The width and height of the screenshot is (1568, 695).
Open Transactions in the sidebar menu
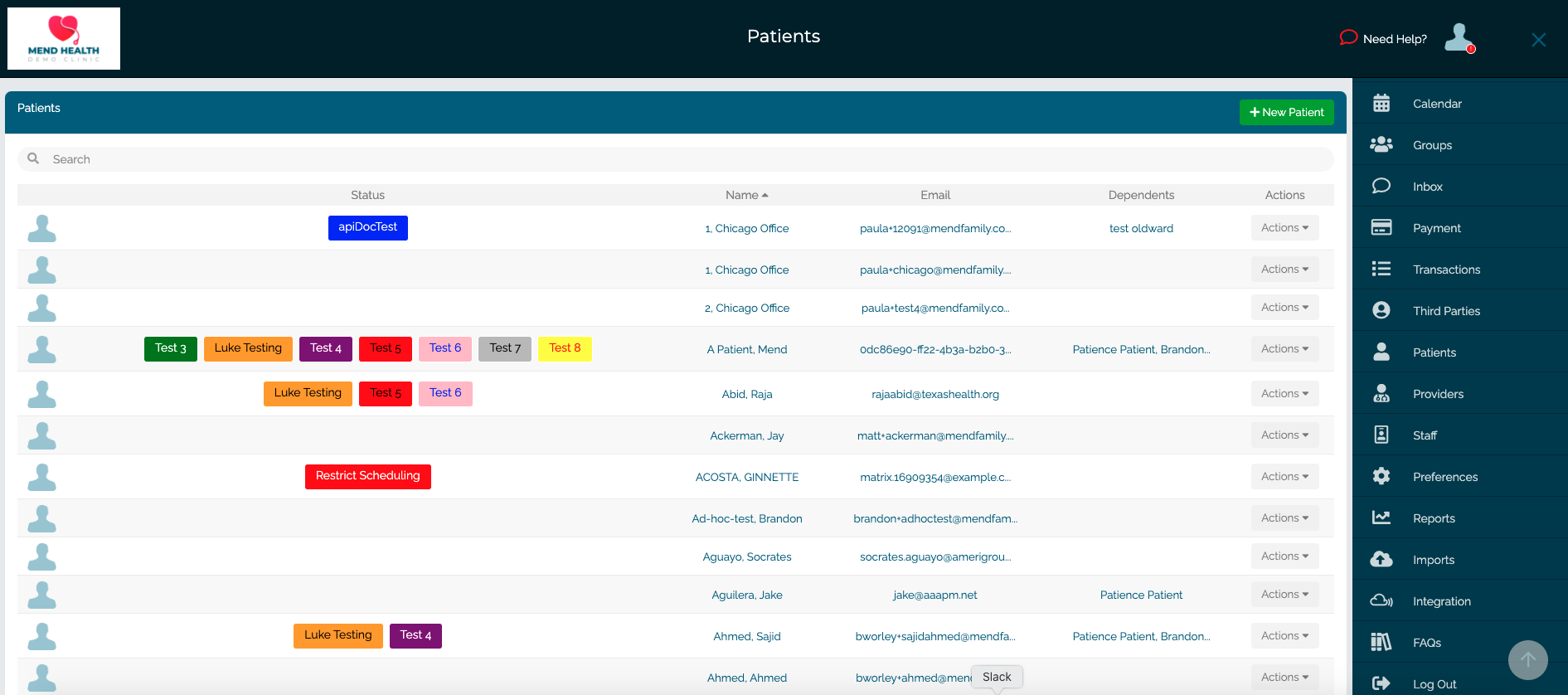[x=1446, y=270]
